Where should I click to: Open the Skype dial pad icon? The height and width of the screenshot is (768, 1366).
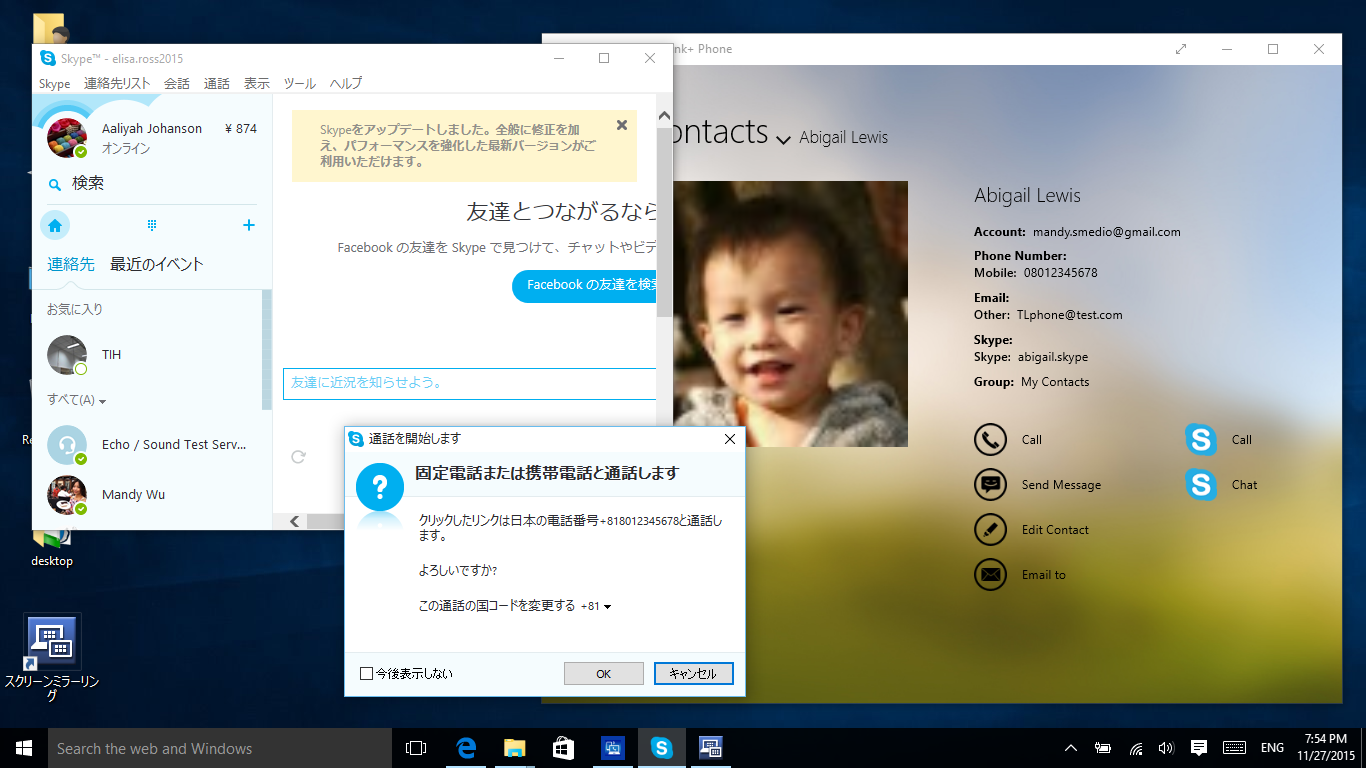[x=152, y=226]
